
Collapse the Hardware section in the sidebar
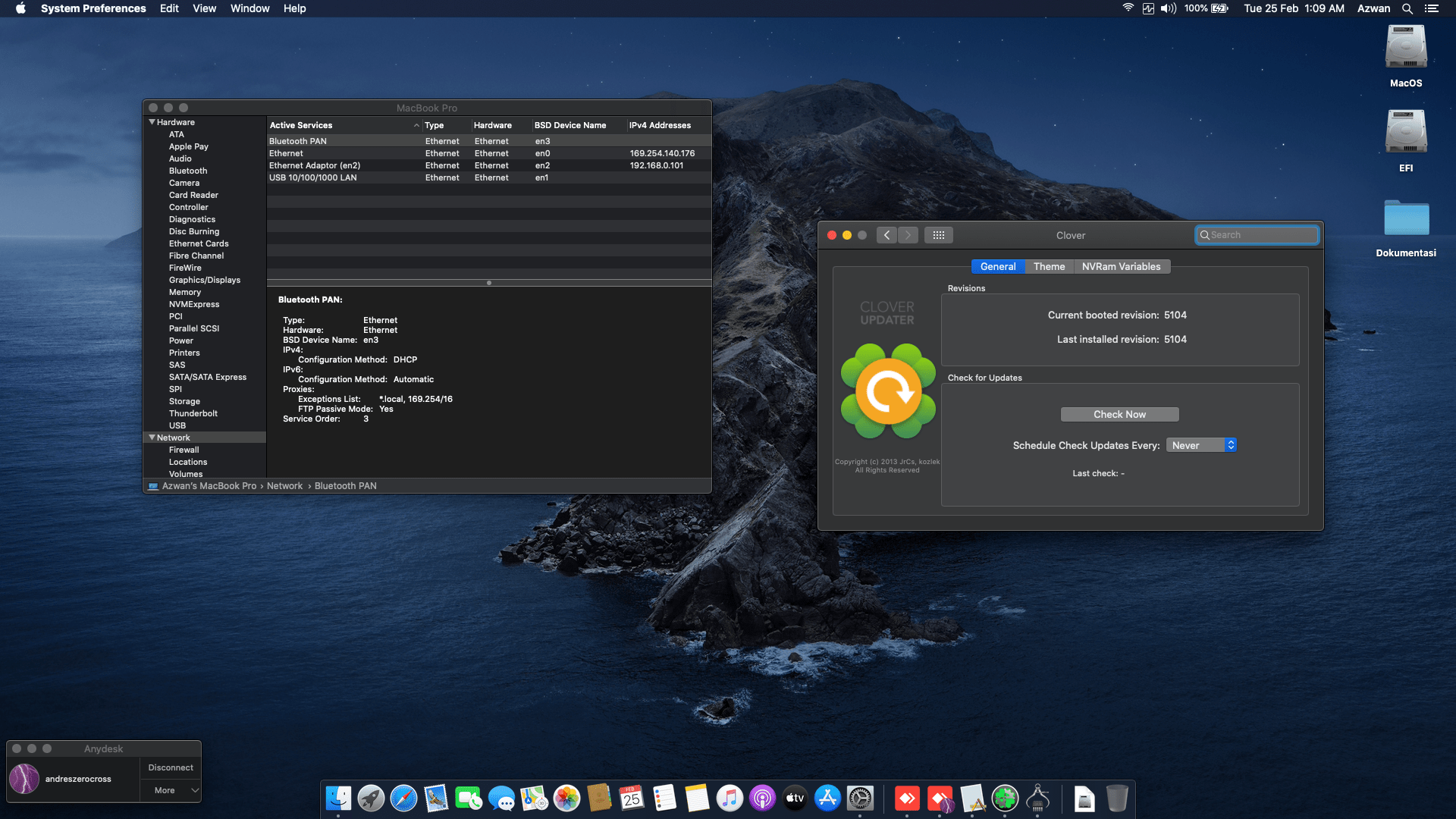(152, 122)
